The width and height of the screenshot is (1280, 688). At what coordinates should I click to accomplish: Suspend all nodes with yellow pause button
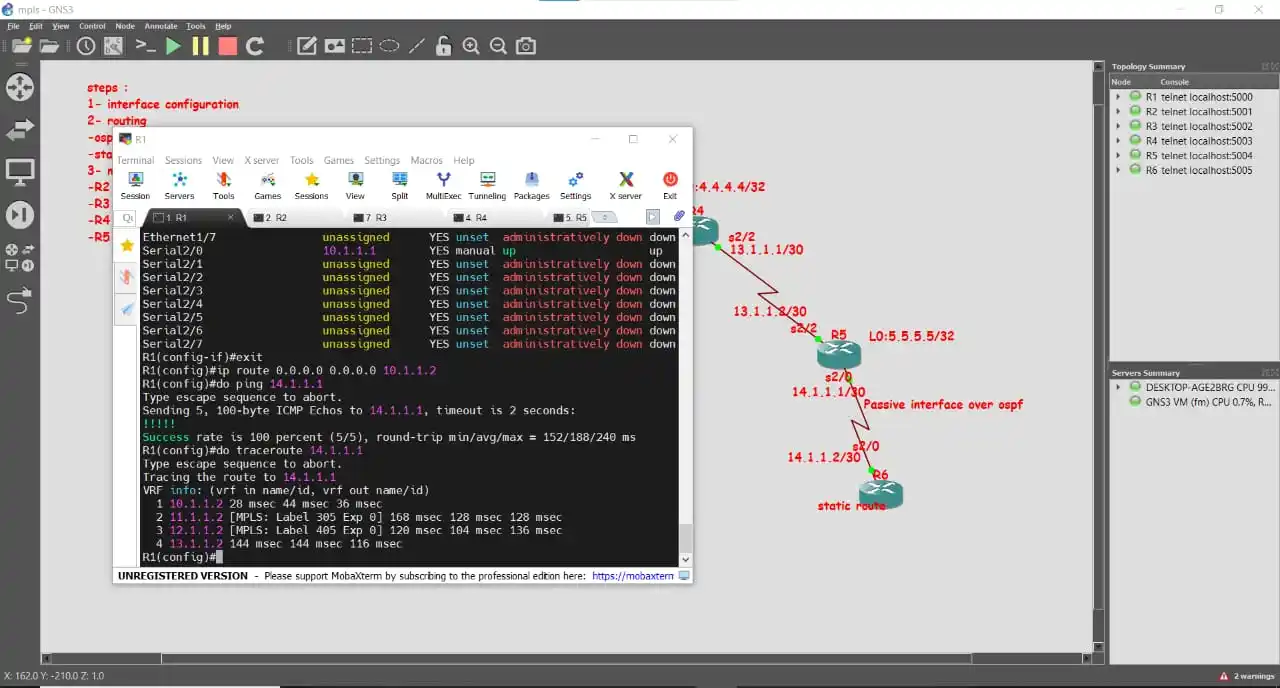coord(200,46)
